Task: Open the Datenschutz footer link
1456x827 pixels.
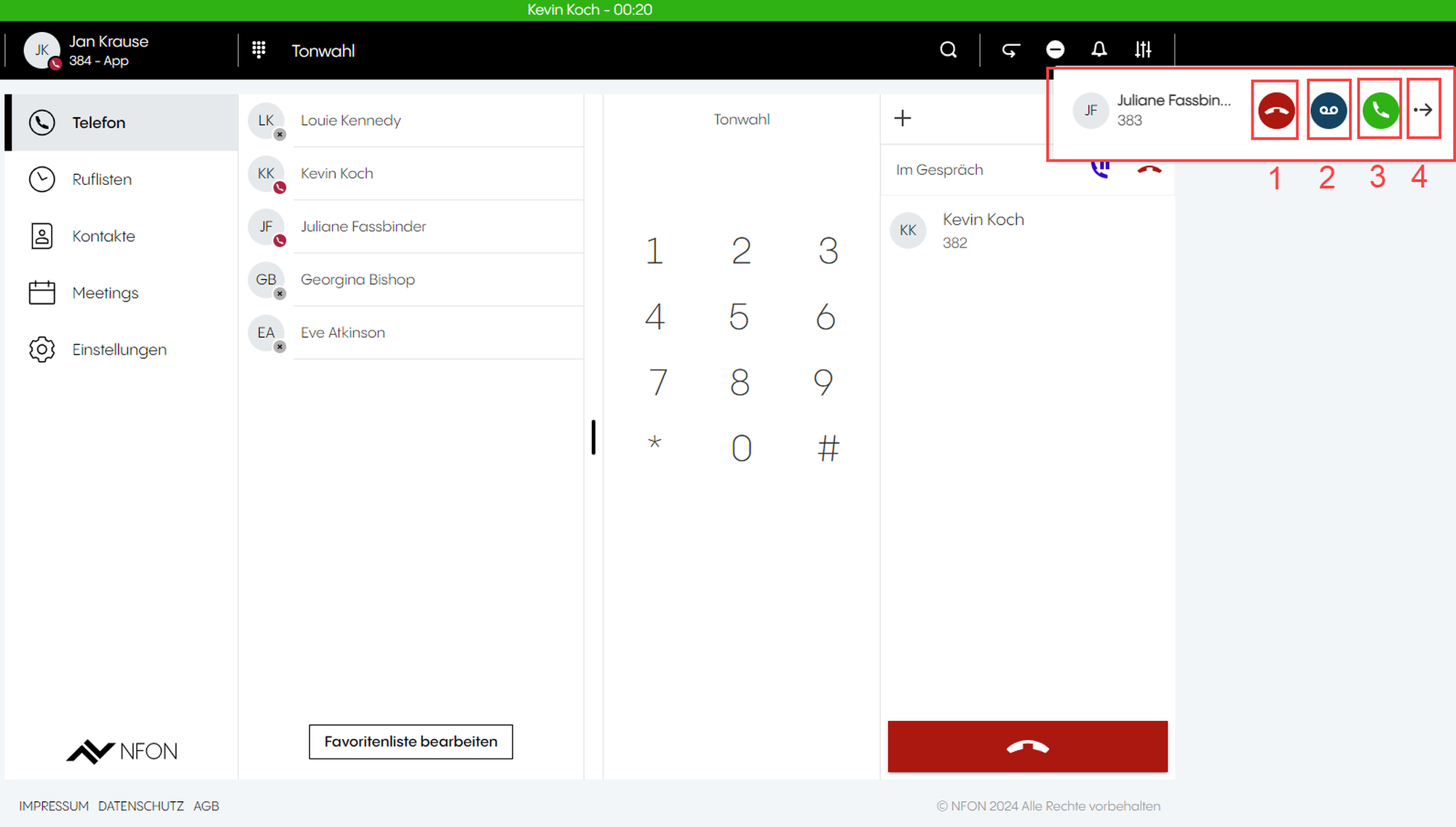Action: click(x=141, y=807)
